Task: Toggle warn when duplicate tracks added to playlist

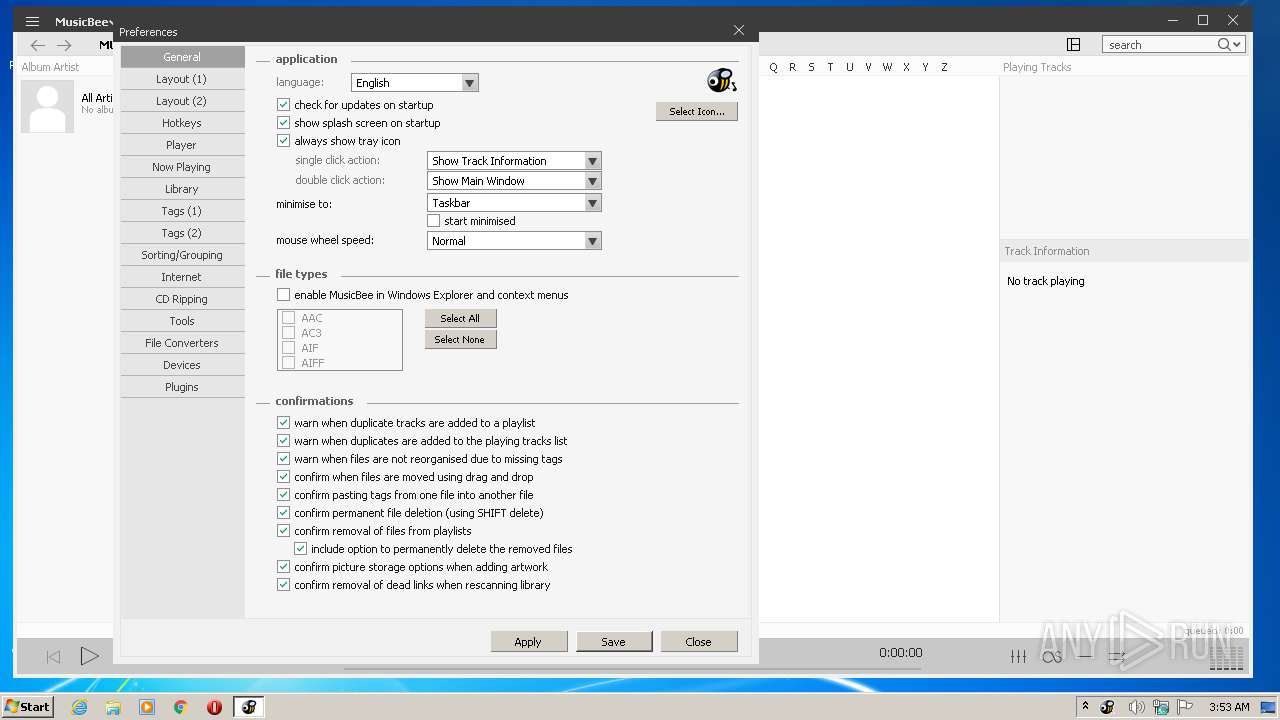Action: coord(283,423)
